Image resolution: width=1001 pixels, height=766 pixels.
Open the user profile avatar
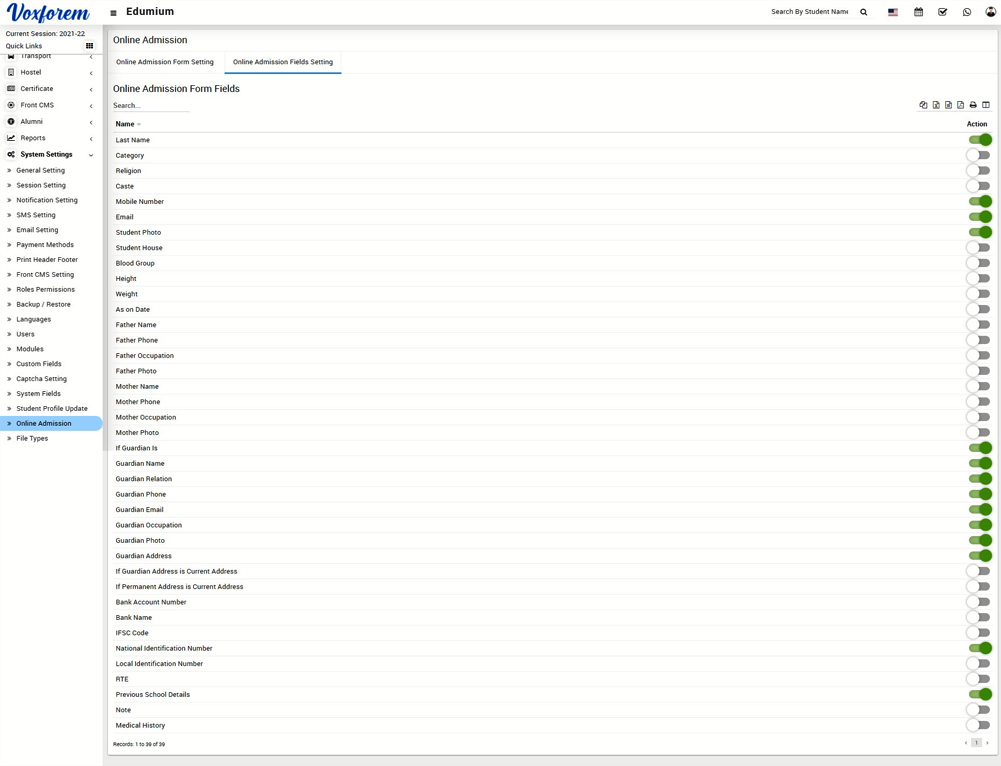[x=991, y=12]
